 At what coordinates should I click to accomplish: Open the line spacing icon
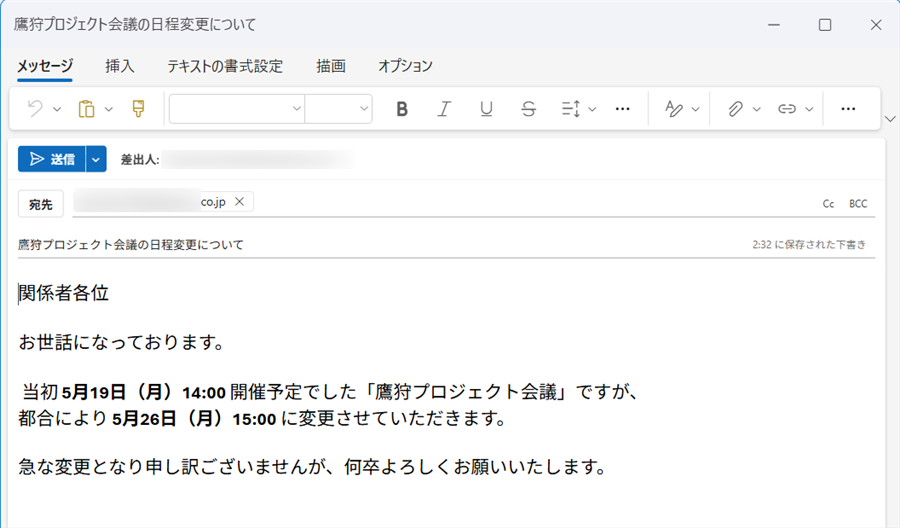click(x=571, y=109)
